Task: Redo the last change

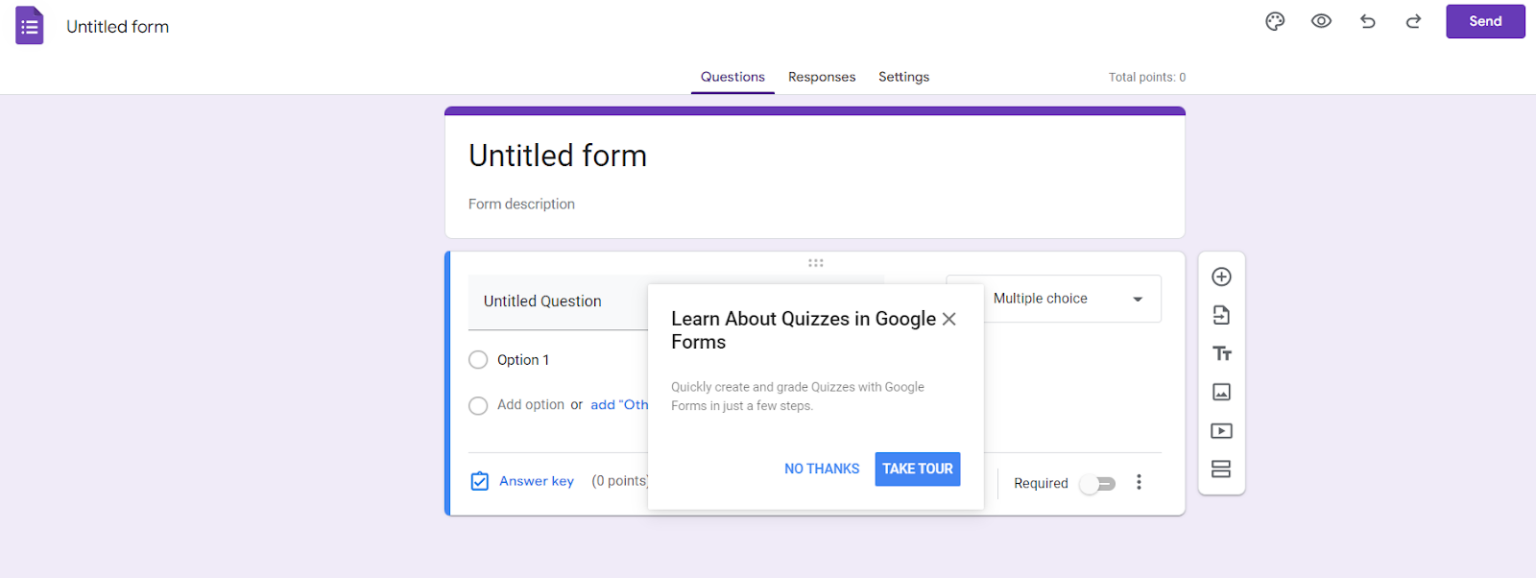Action: (x=1413, y=21)
